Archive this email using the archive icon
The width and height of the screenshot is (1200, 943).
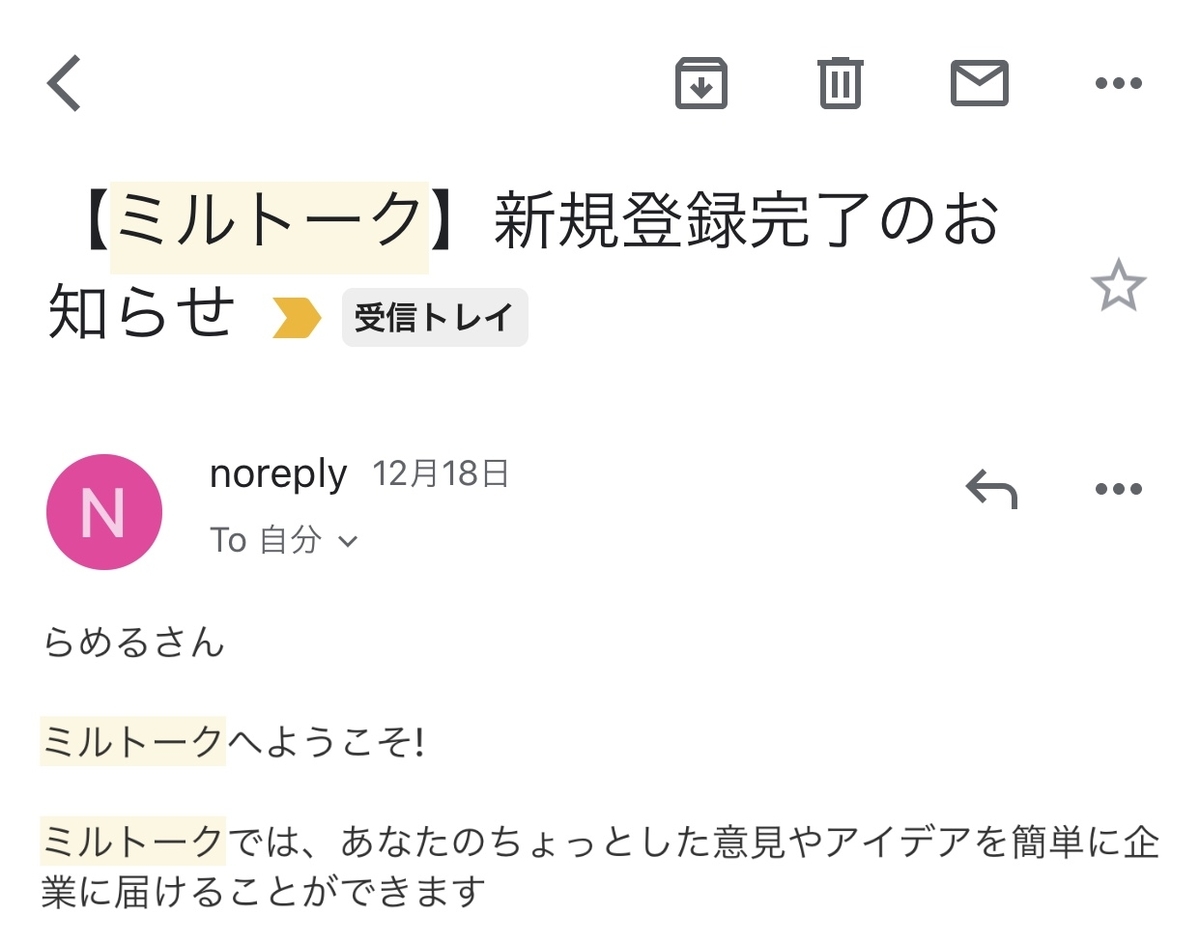click(x=702, y=84)
